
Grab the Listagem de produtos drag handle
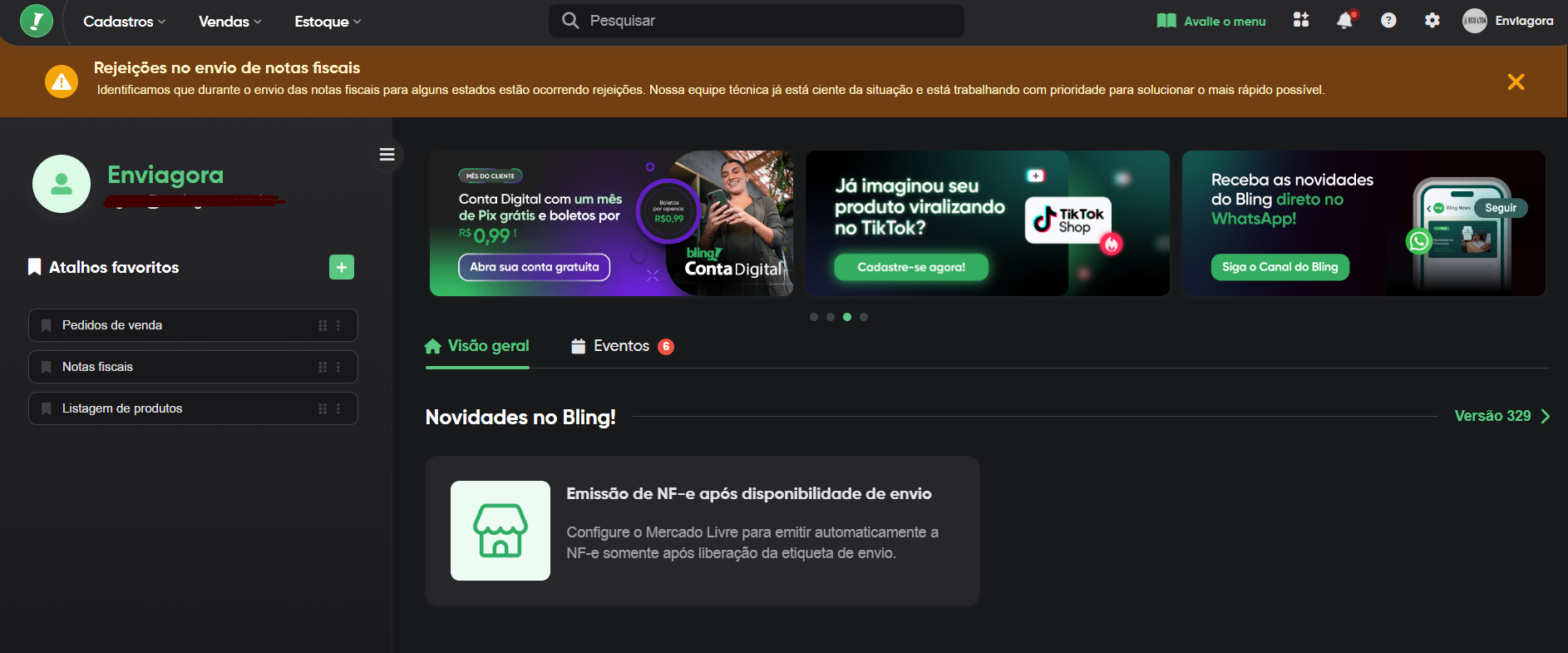[x=323, y=408]
